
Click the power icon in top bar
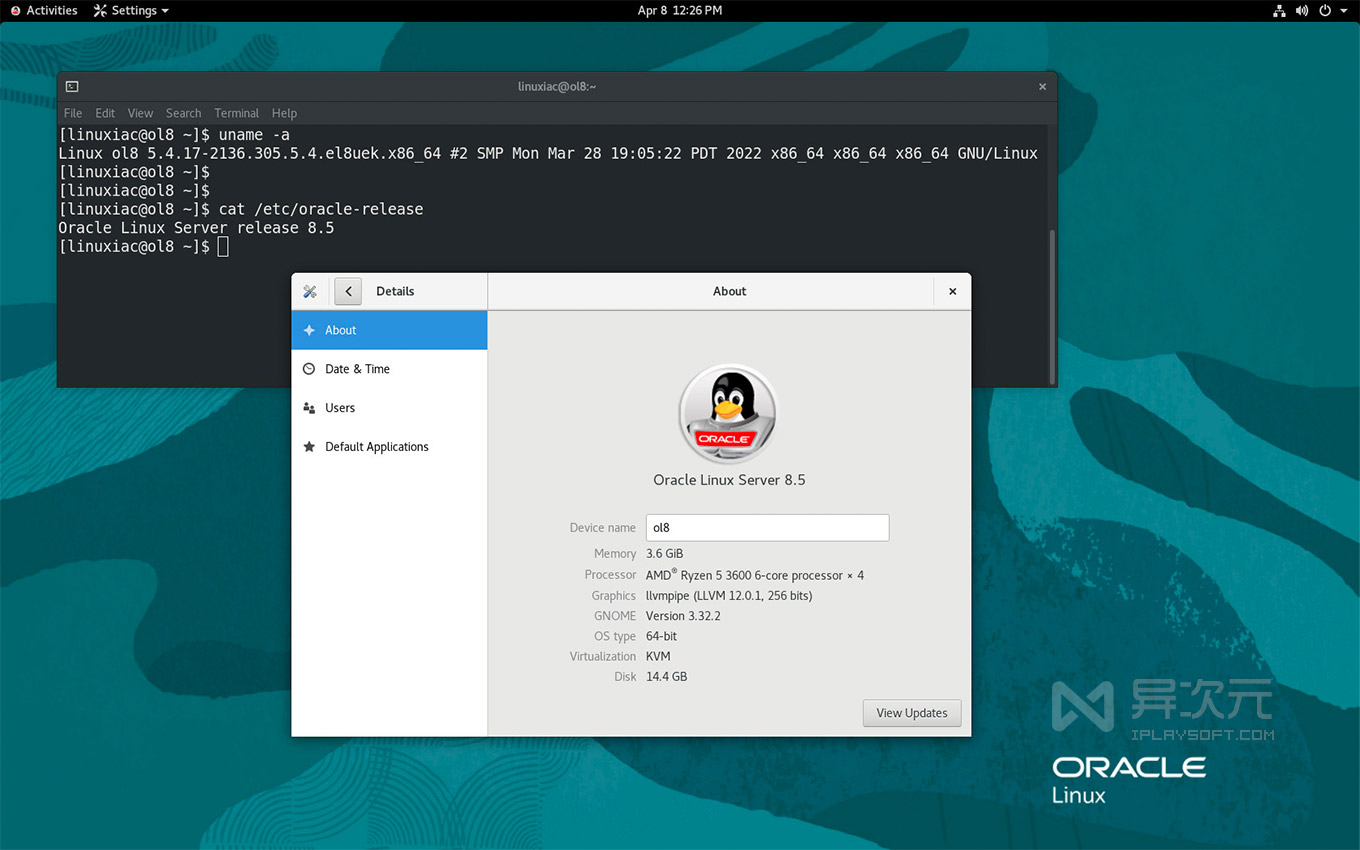[1325, 11]
